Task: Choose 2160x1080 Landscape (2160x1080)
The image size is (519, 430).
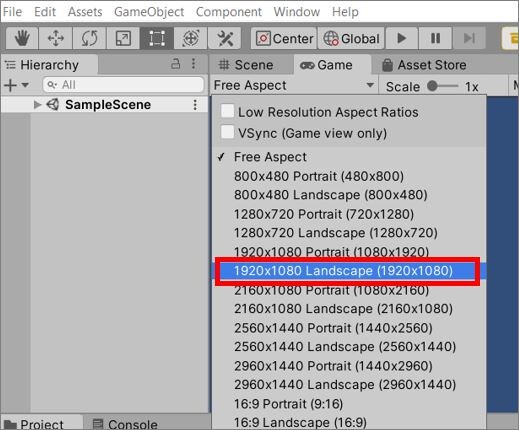Action: point(349,309)
